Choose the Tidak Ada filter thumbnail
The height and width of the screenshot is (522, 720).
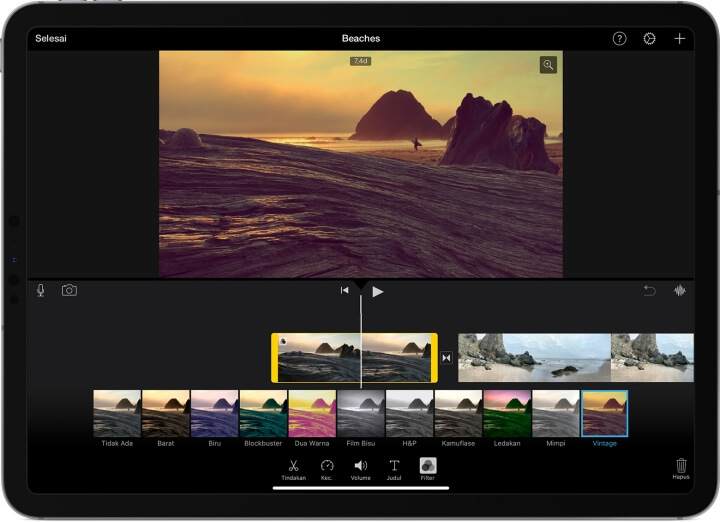[117, 414]
